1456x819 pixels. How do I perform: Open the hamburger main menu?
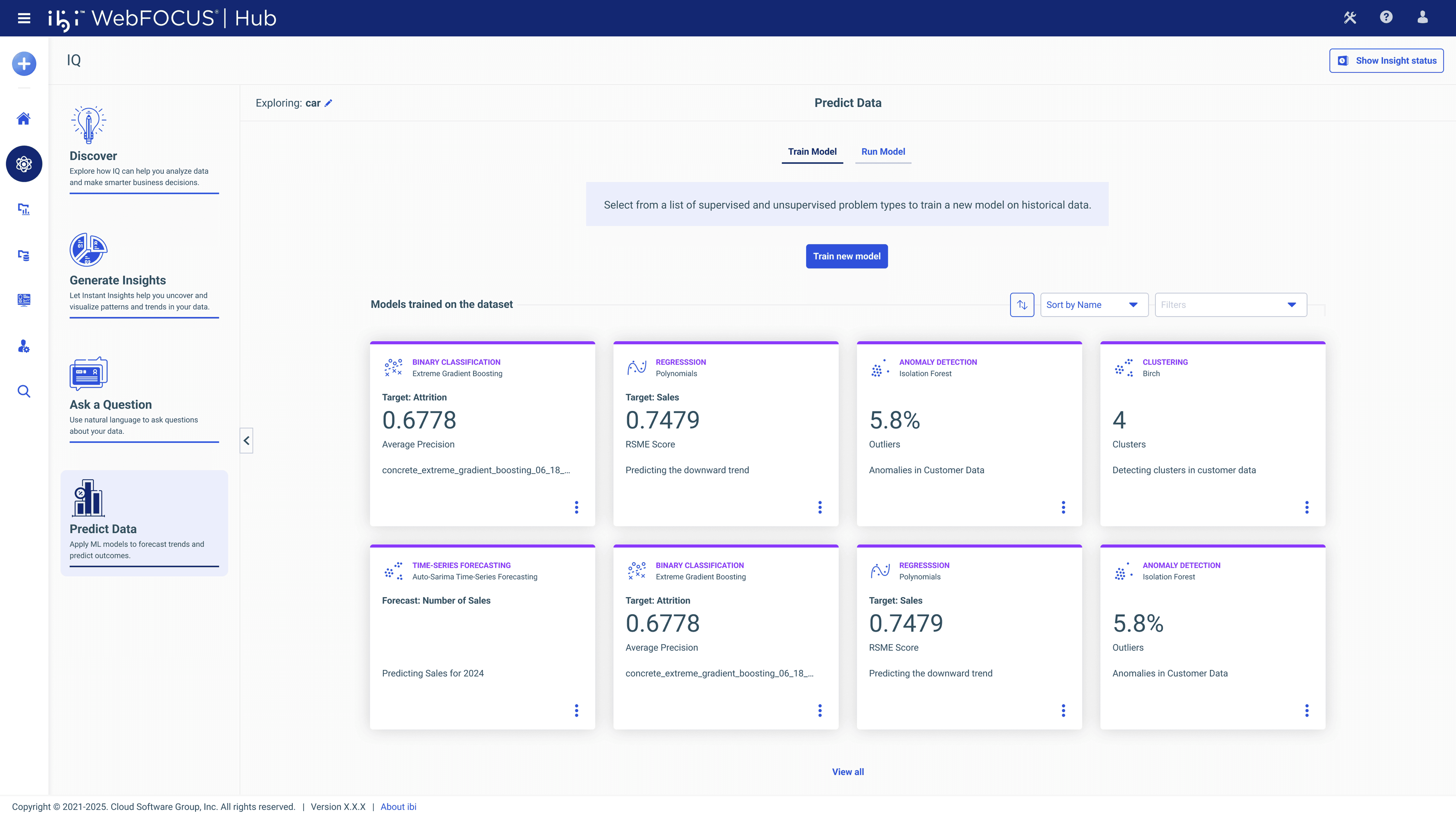click(24, 18)
